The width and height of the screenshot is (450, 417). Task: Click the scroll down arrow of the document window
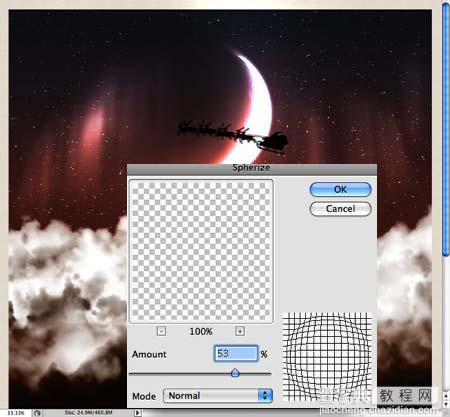(446, 404)
